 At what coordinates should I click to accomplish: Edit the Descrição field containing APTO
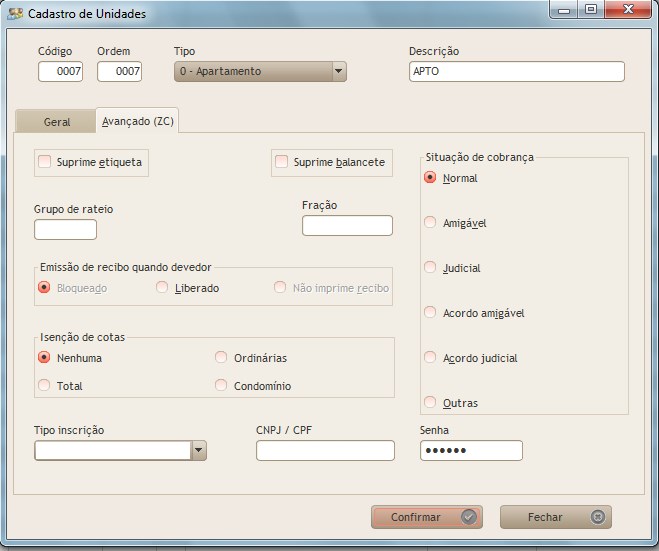(x=517, y=71)
